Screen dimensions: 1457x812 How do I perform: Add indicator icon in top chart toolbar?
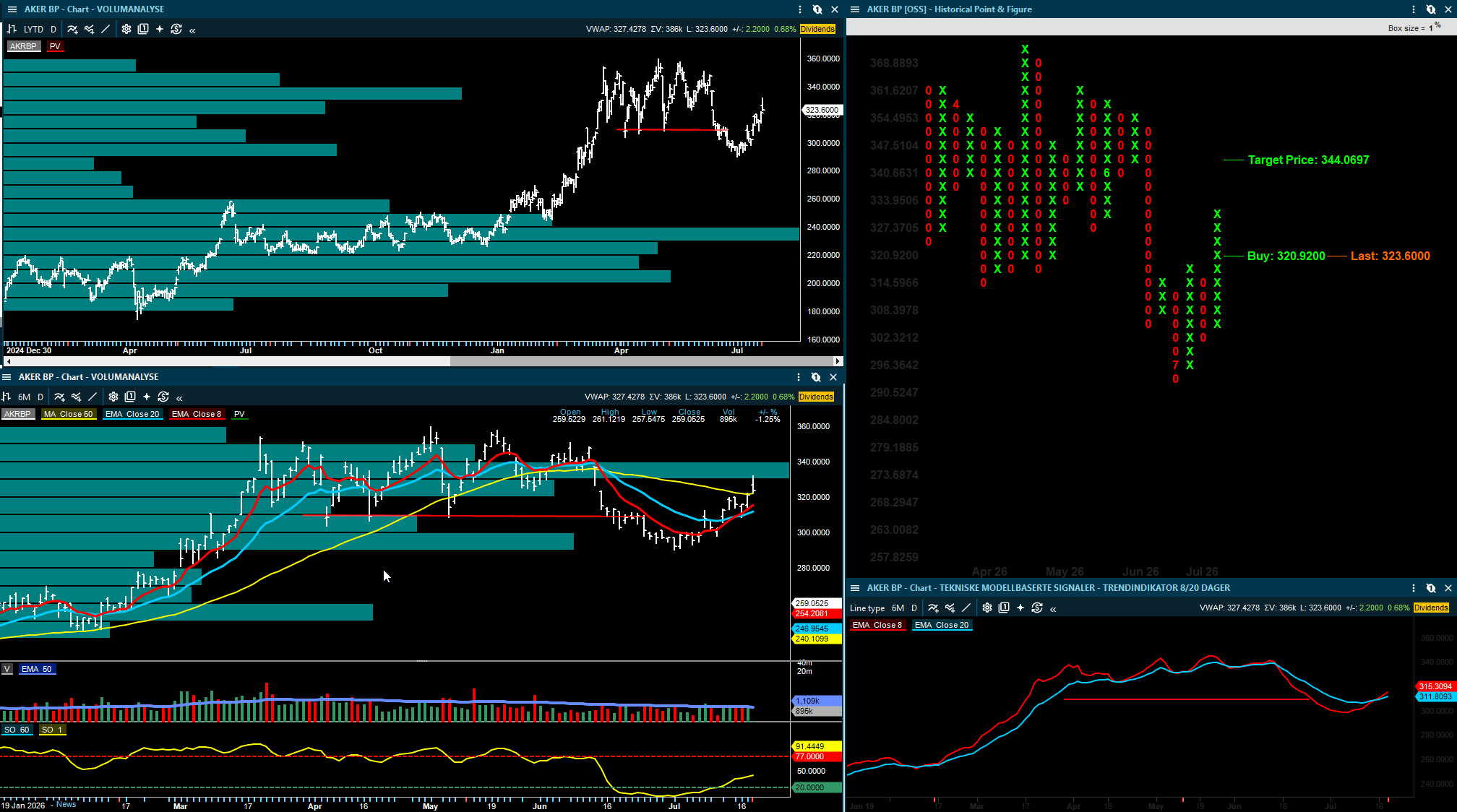click(73, 30)
